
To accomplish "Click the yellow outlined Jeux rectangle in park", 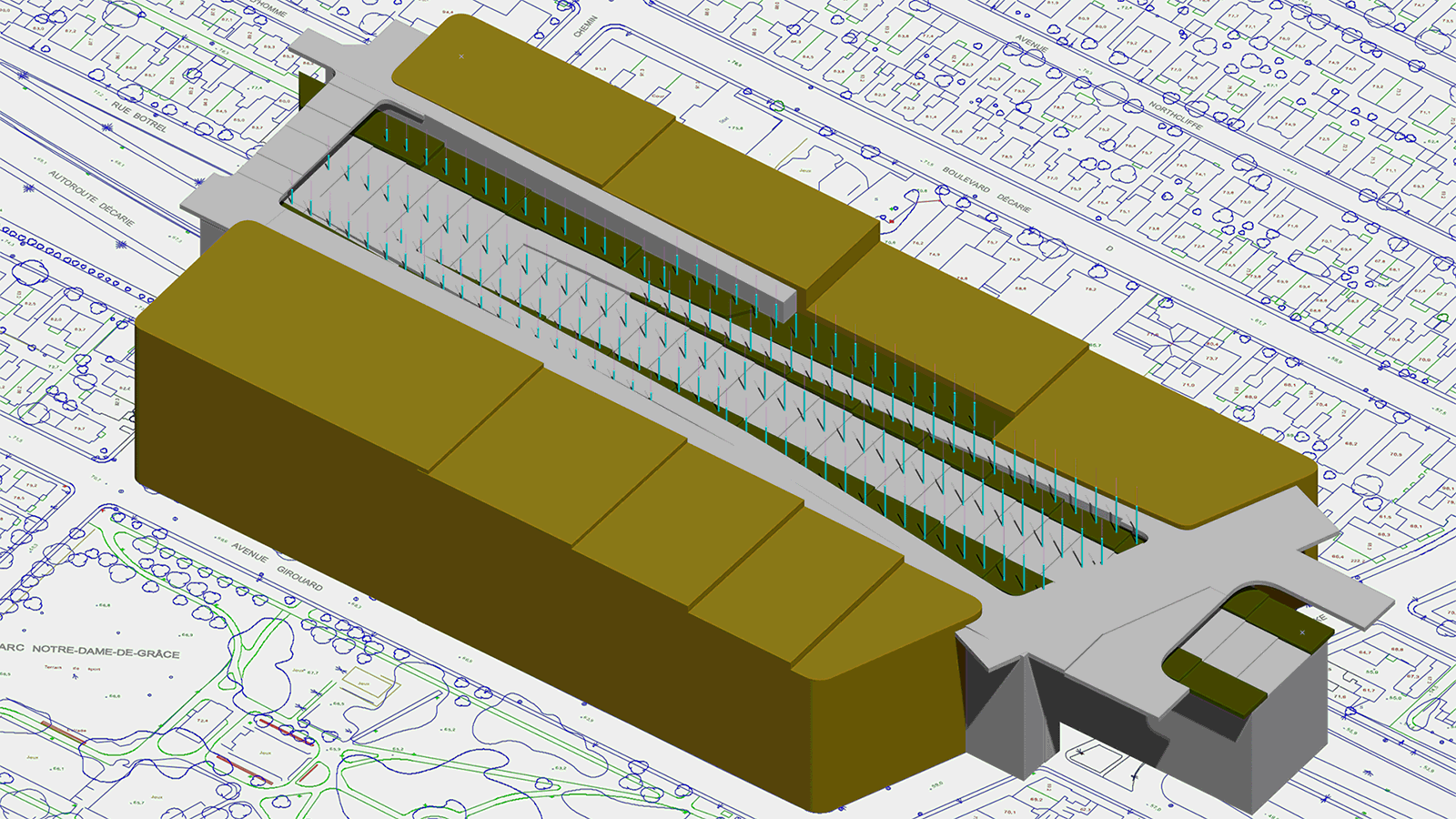I will [x=366, y=683].
